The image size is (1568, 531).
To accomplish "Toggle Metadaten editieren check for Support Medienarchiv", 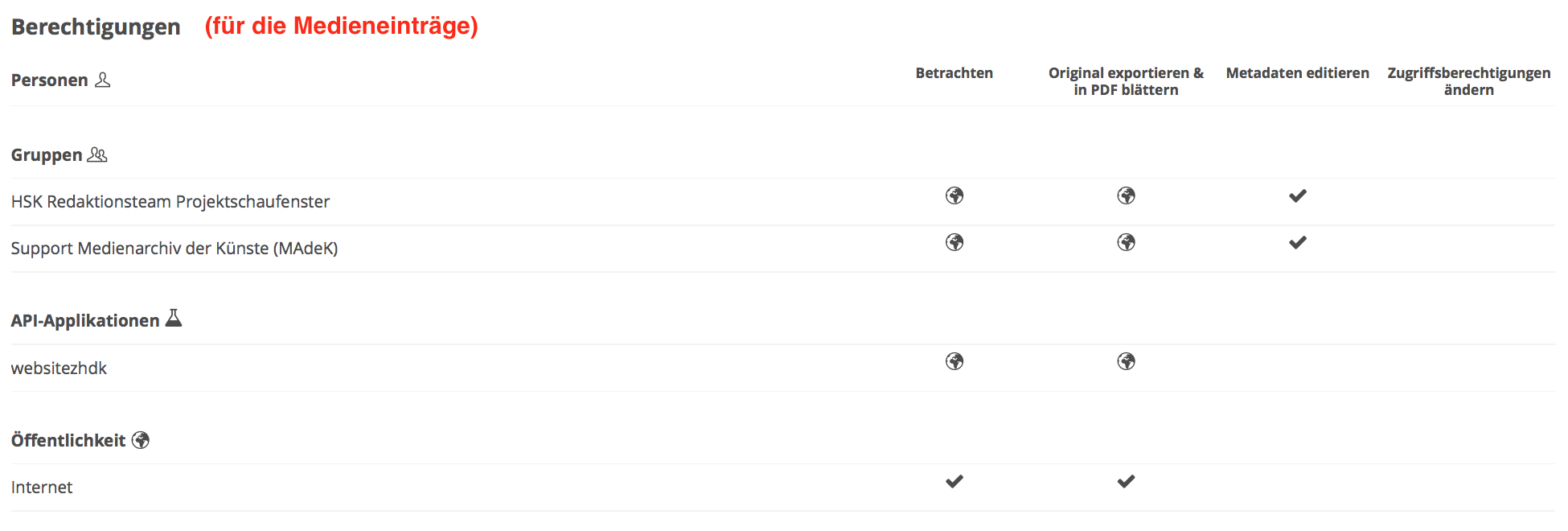I will [1297, 242].
